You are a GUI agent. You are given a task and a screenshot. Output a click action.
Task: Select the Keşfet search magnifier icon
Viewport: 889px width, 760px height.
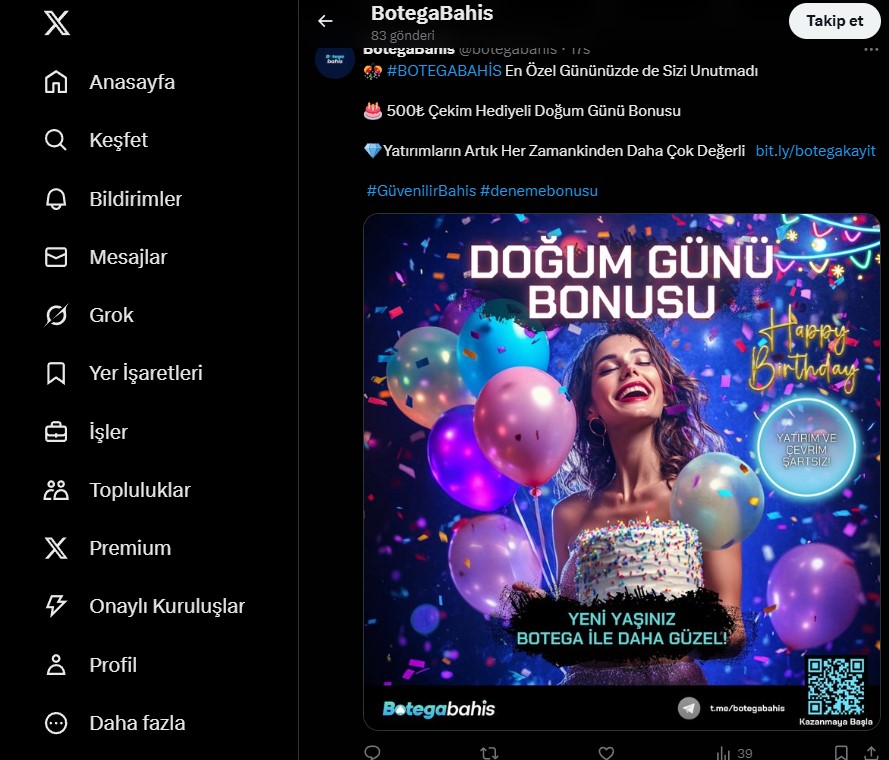(56, 140)
